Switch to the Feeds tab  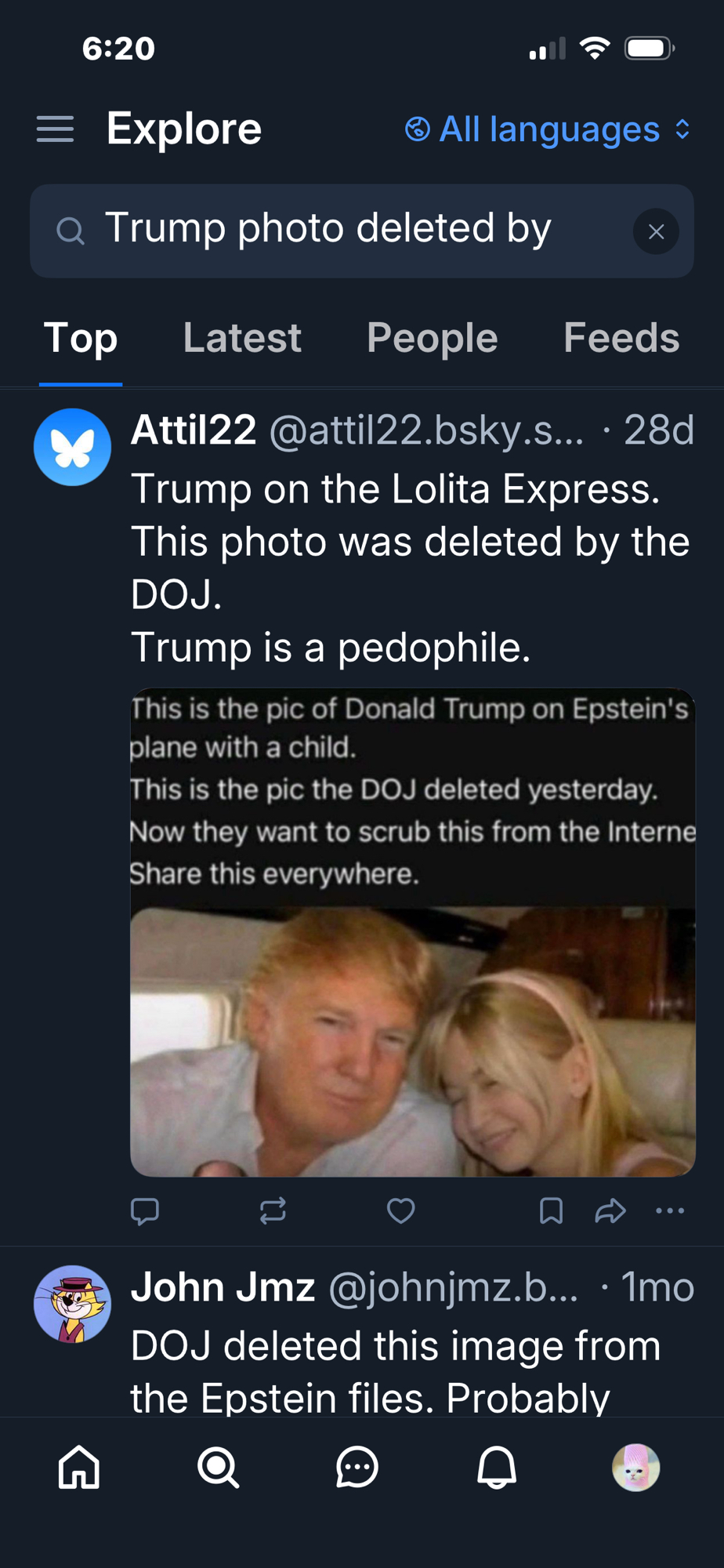[621, 338]
